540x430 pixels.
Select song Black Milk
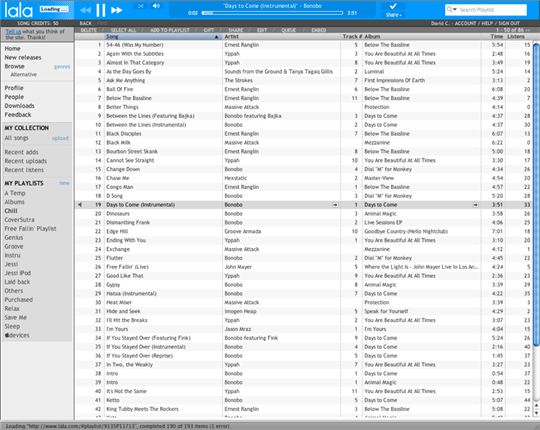118,143
